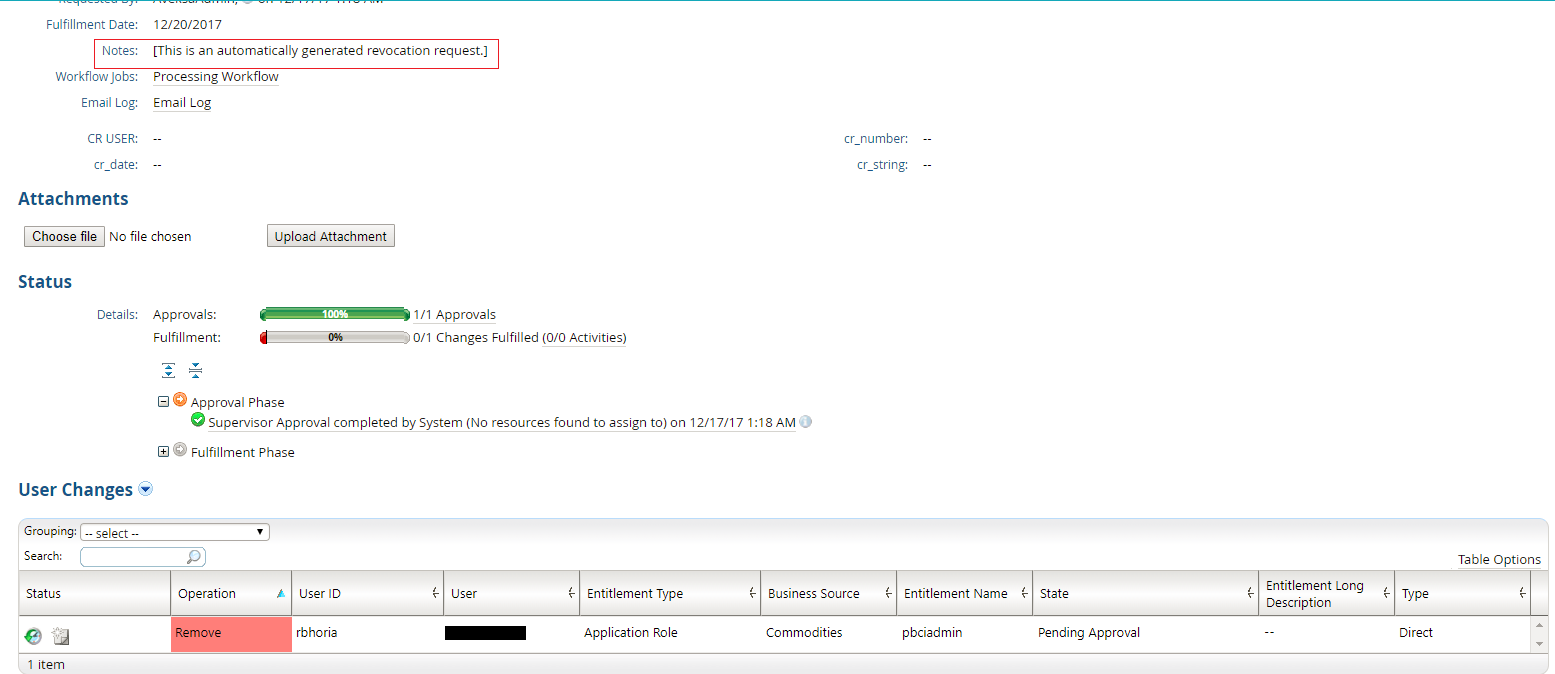
Task: Click the collapse all phases icon
Action: [195, 371]
